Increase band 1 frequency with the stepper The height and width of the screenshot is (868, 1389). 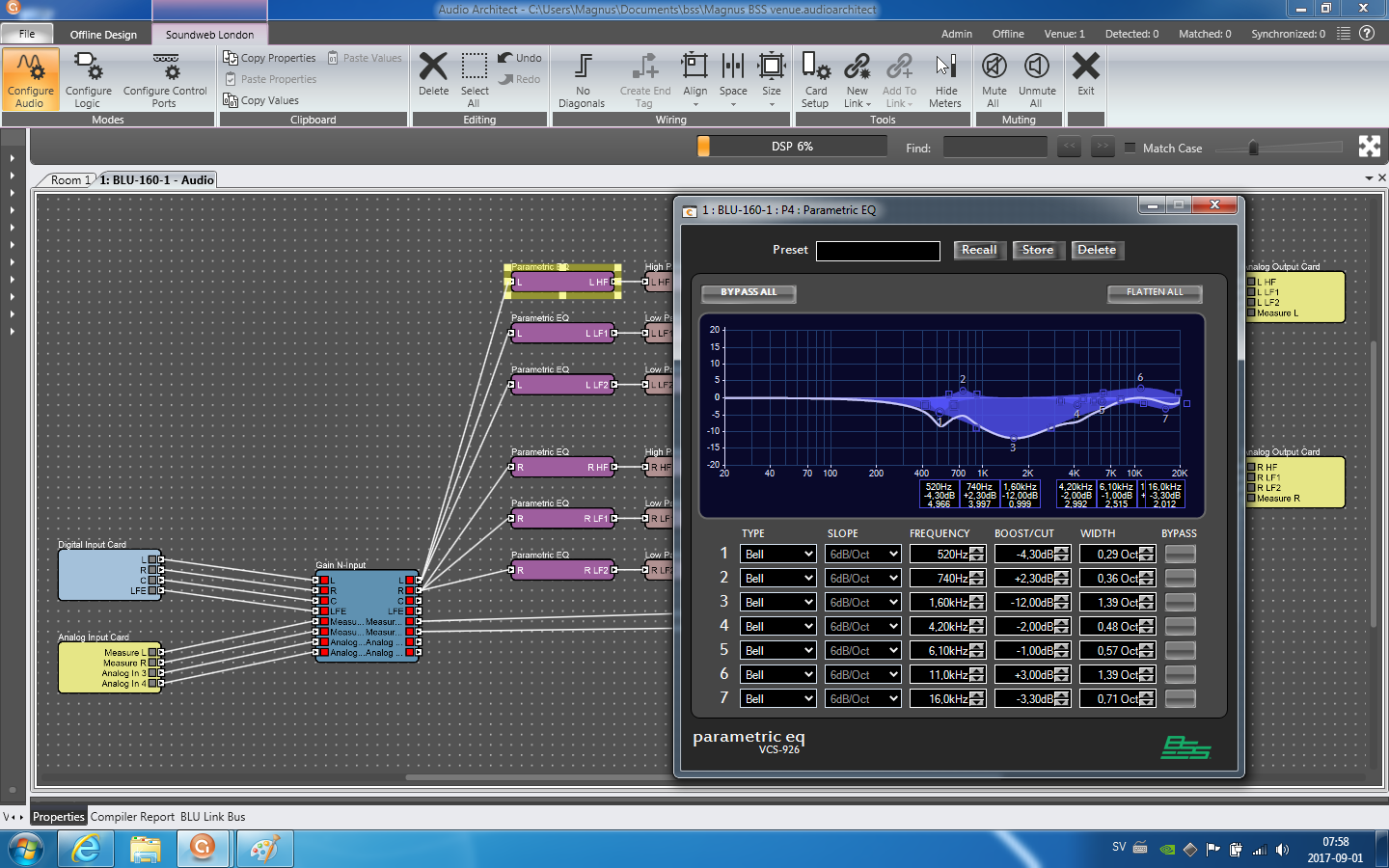click(977, 550)
